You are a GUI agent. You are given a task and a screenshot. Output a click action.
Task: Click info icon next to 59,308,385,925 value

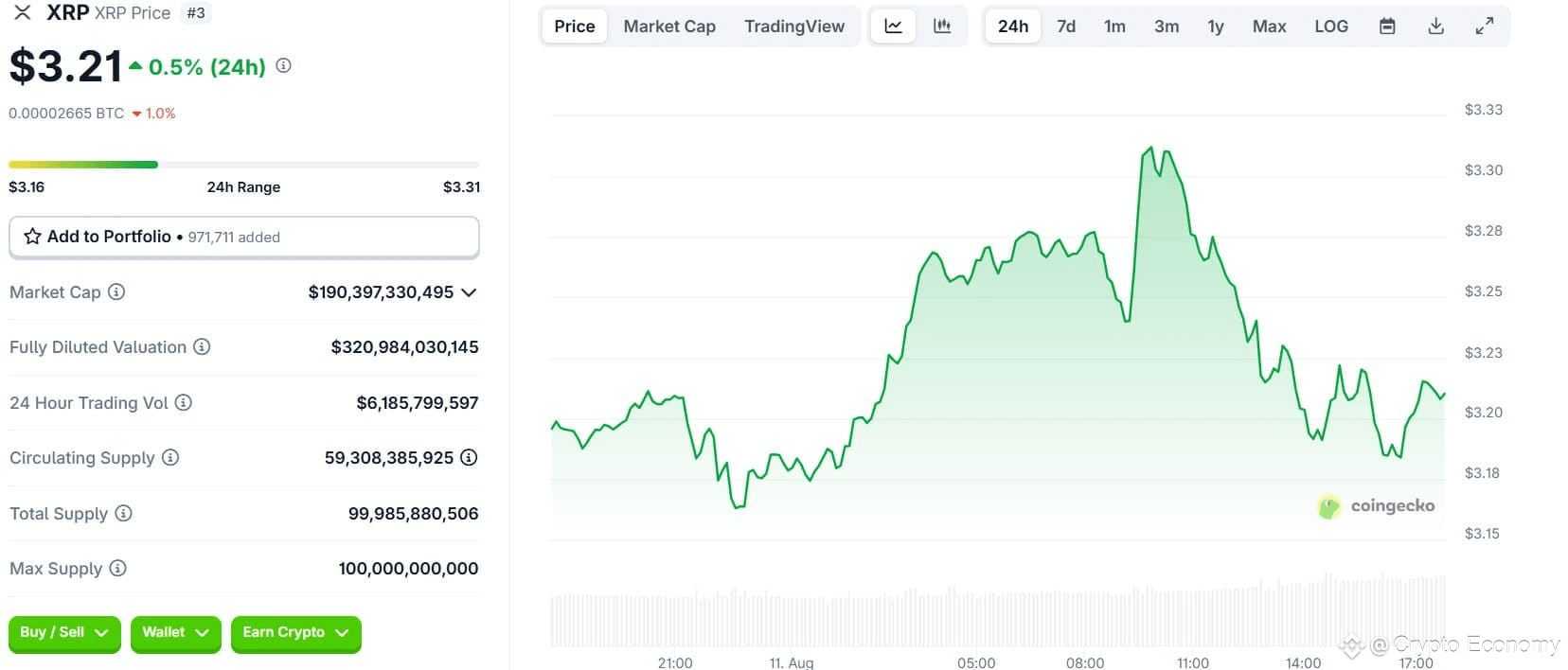(469, 457)
